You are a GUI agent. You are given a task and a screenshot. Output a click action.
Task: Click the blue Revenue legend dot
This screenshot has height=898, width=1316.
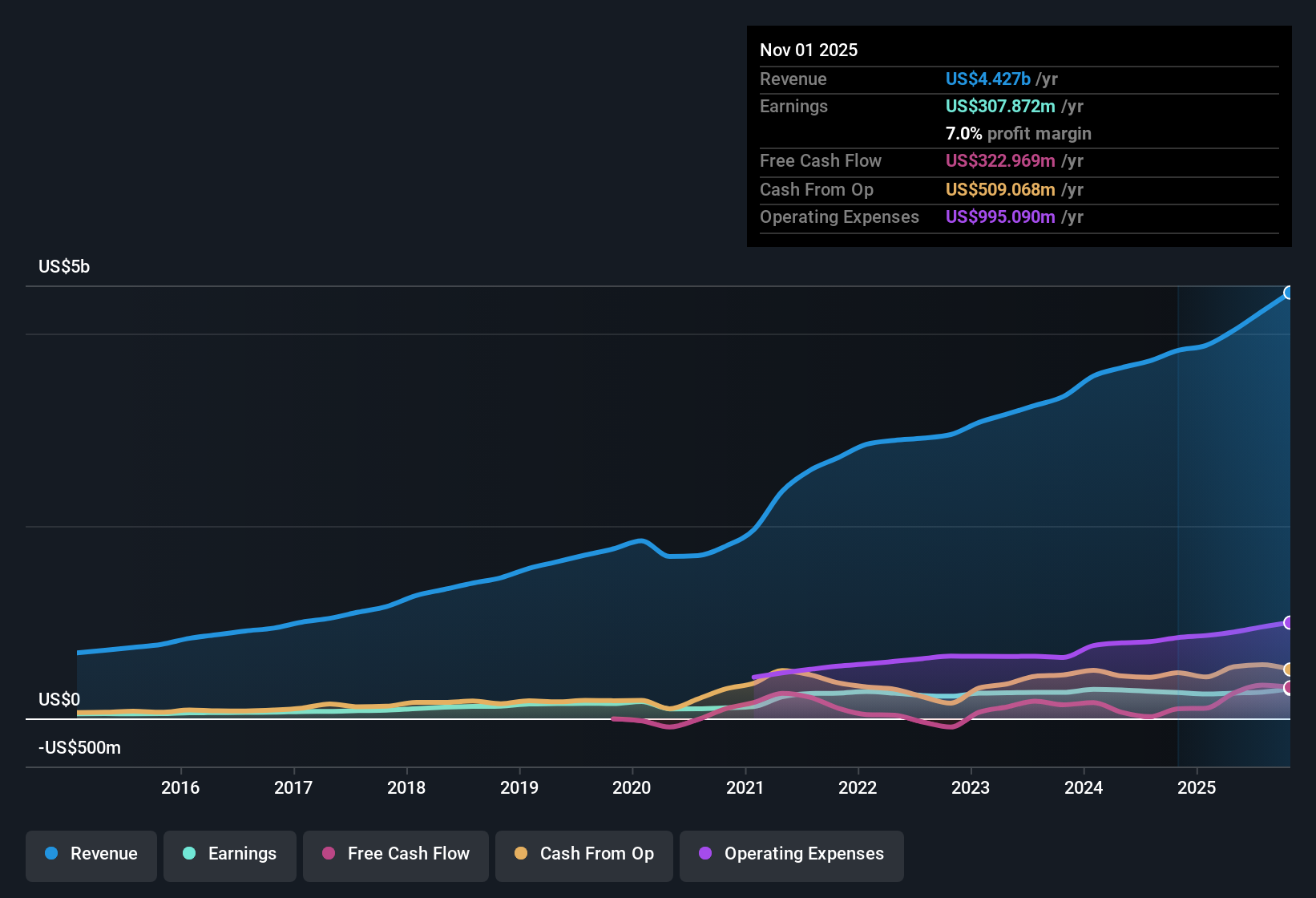(x=50, y=854)
